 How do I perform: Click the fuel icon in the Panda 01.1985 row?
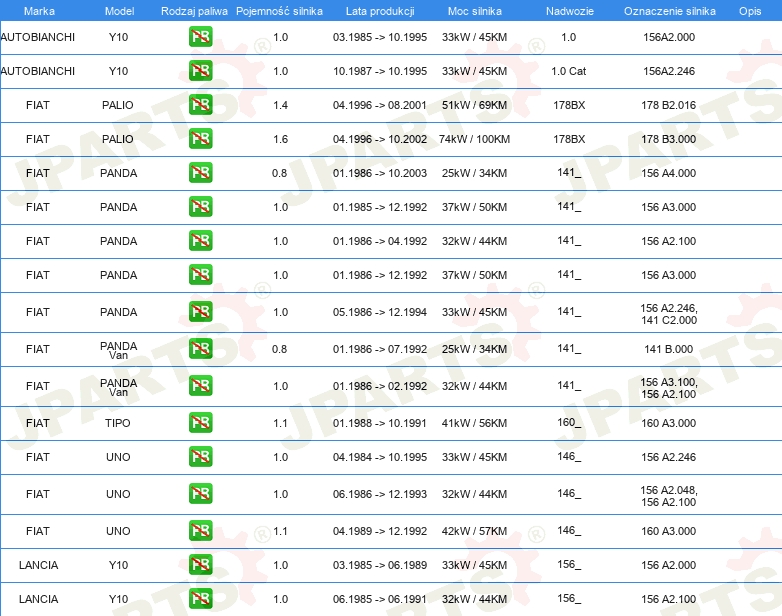(x=200, y=206)
